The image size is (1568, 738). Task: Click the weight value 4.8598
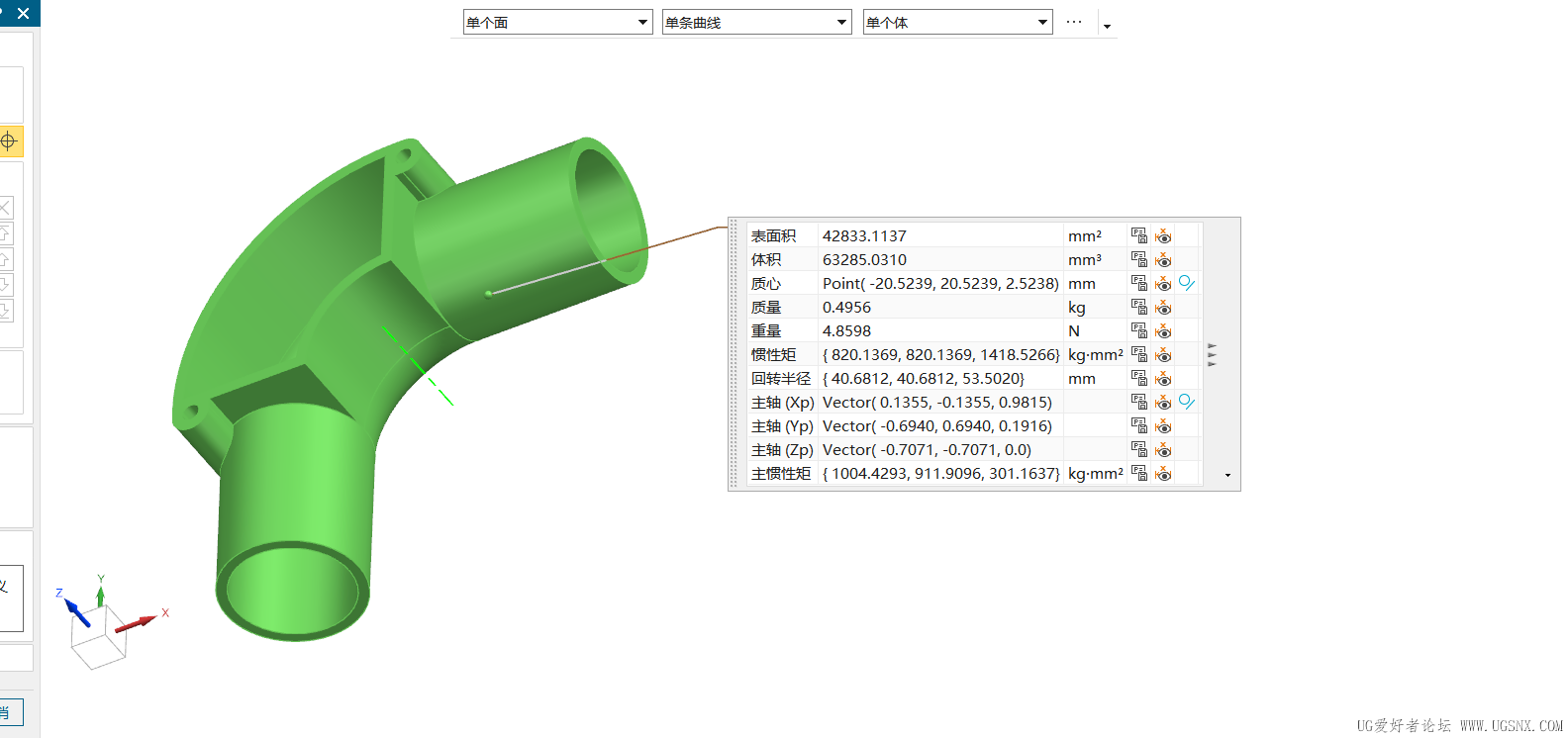pyautogui.click(x=846, y=330)
